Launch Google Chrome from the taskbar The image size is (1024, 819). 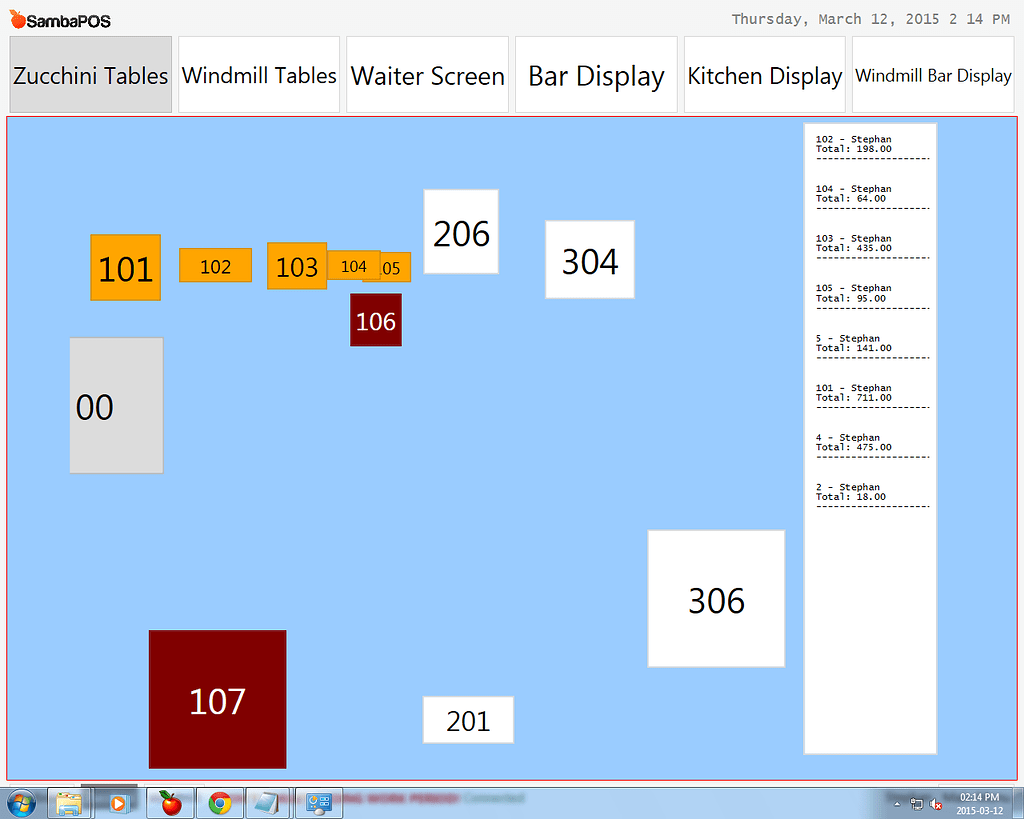point(219,803)
